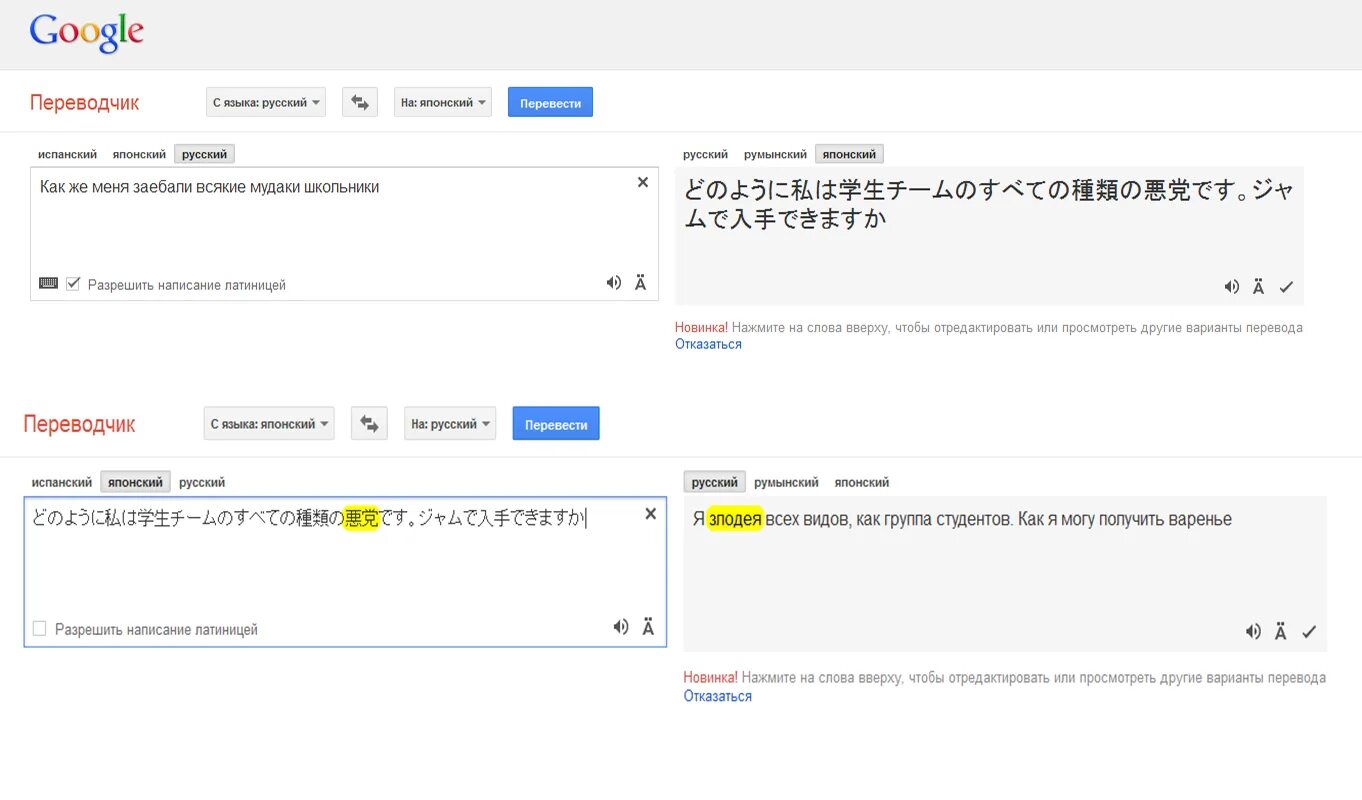Image resolution: width=1362 pixels, height=800 pixels.
Task: Click Ä icon in lower translation box
Action: 1281,632
